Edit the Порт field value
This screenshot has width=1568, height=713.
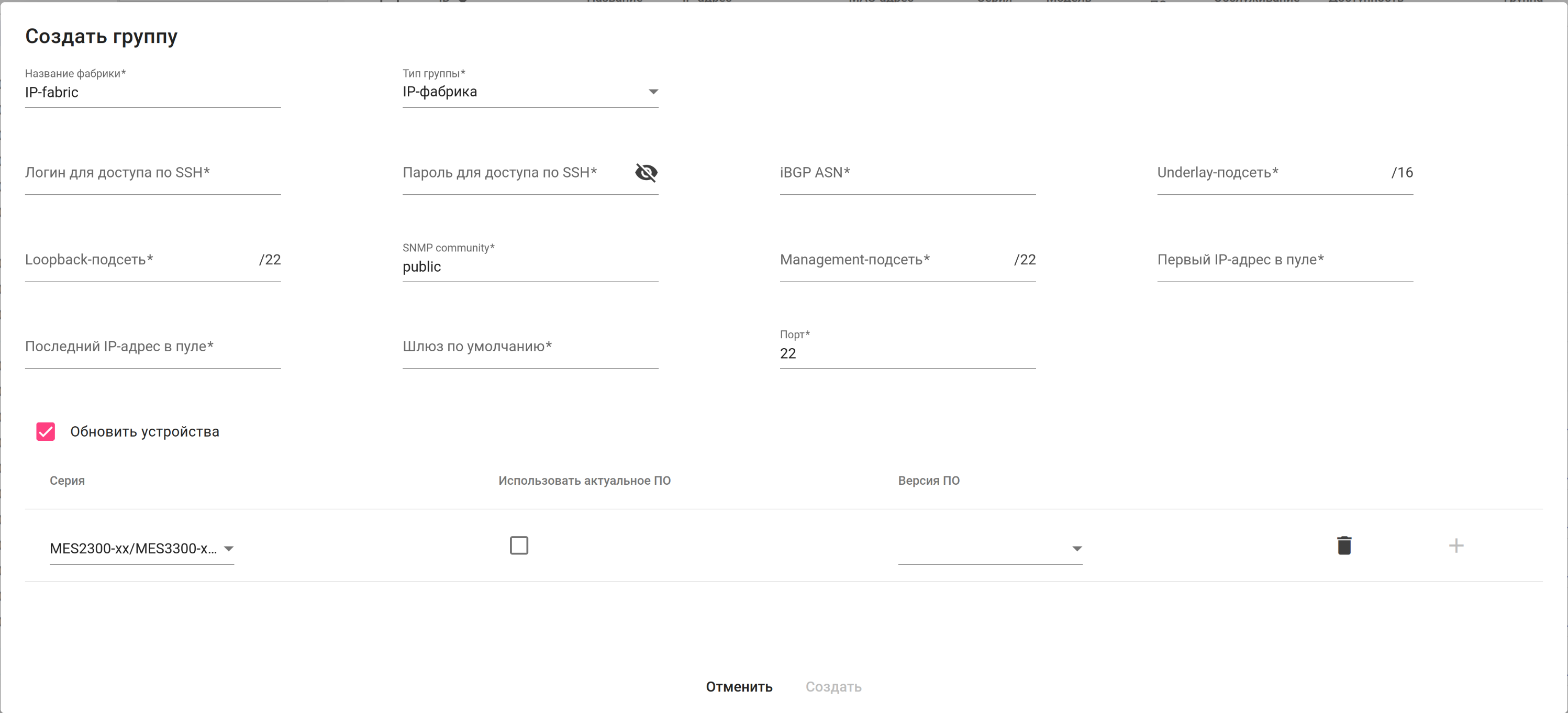[x=907, y=354]
